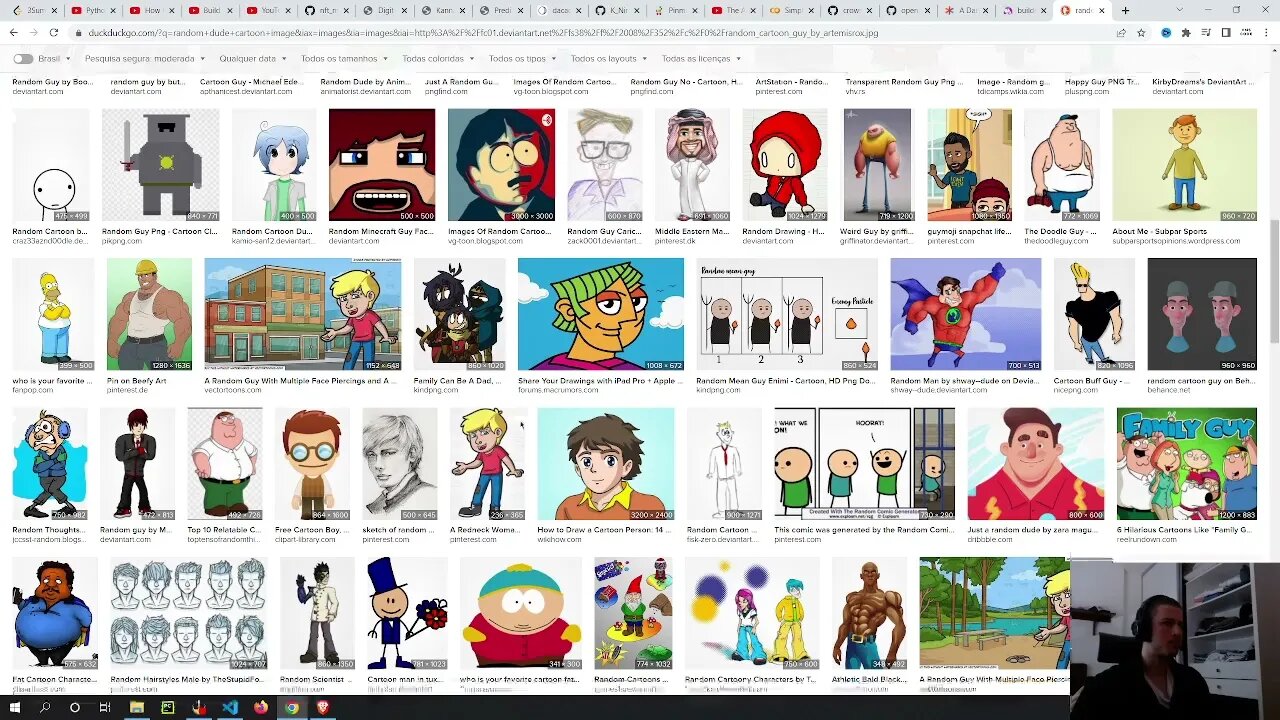Open 'Pin on Beefy Art' result link
This screenshot has width=1280, height=720.
tap(138, 381)
